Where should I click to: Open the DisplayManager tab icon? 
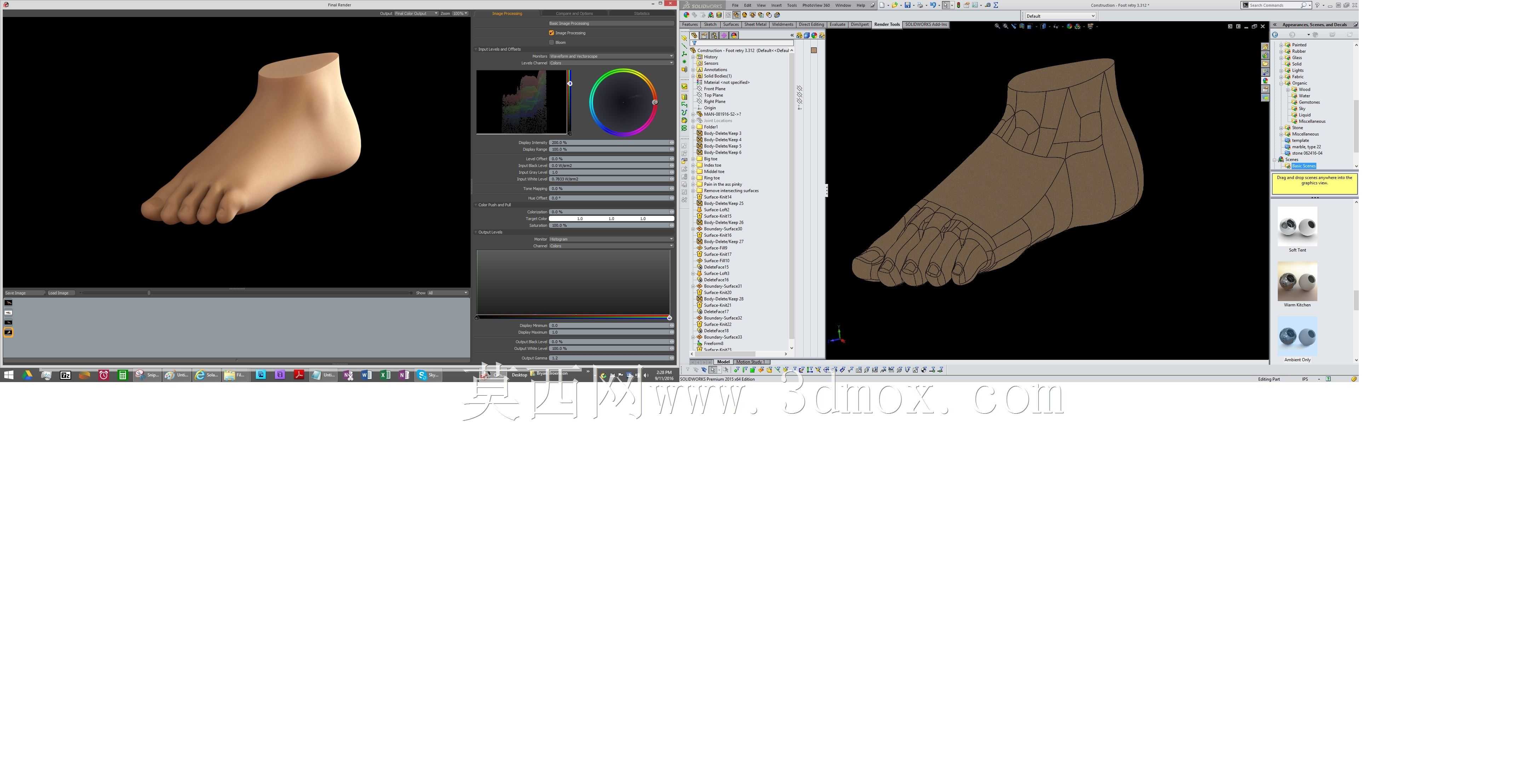734,35
